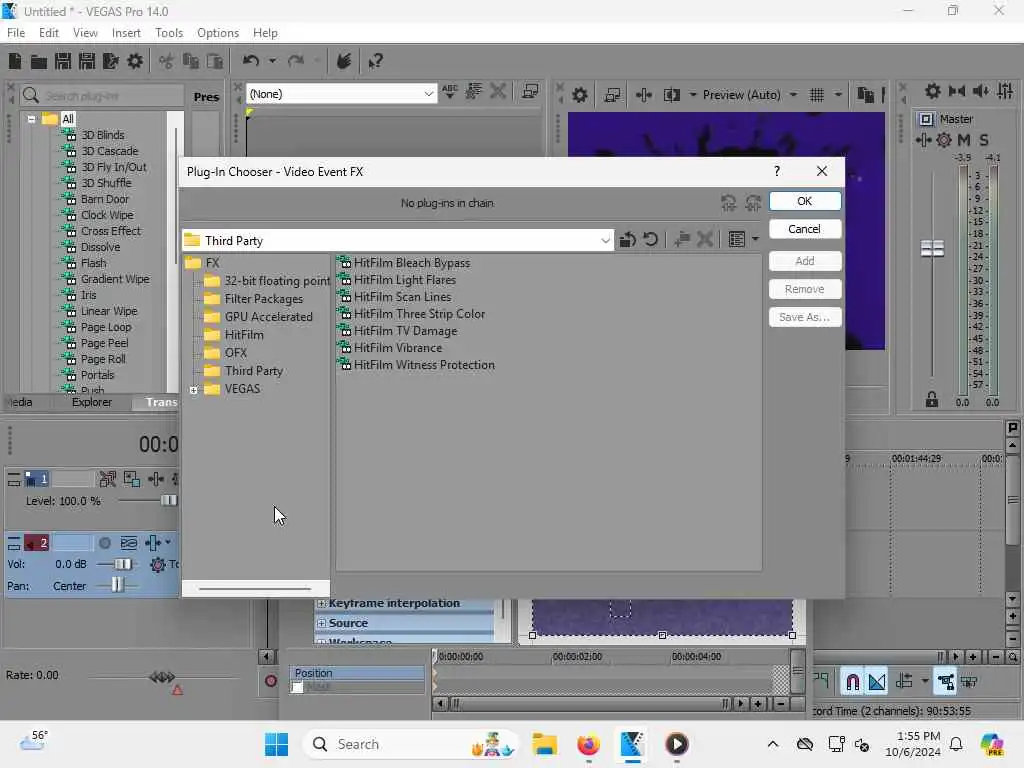Open the Third Party folder dropdown
This screenshot has height=768, width=1024.
(x=605, y=241)
